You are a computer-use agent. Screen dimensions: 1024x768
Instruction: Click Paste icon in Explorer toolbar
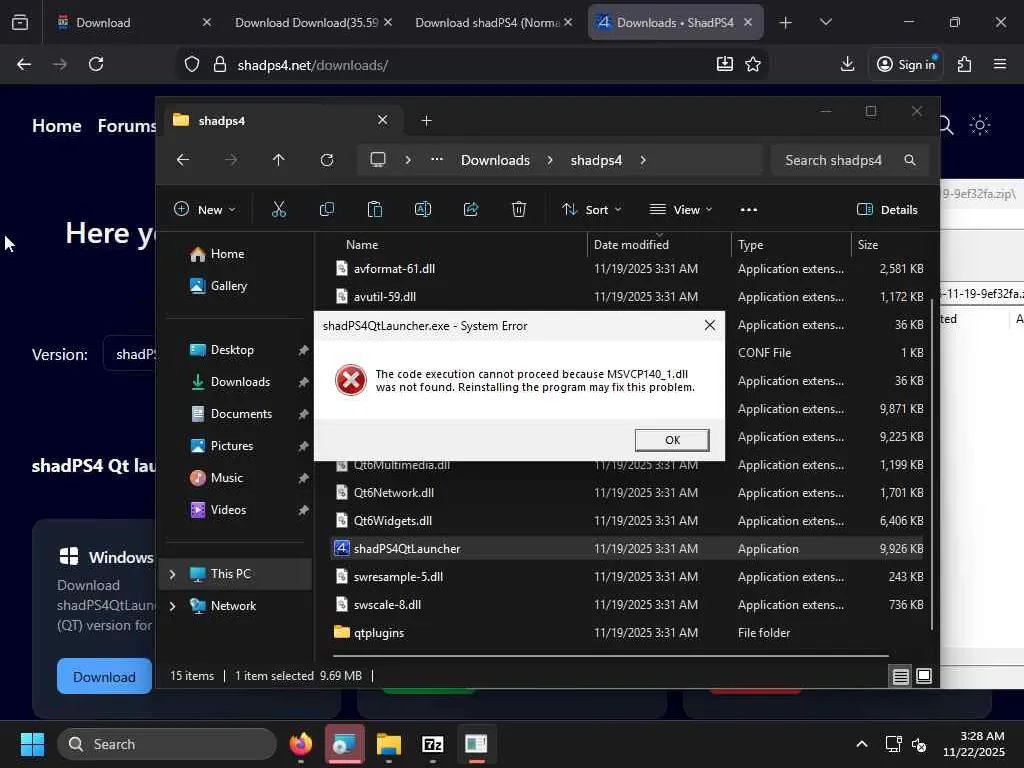[x=375, y=210]
